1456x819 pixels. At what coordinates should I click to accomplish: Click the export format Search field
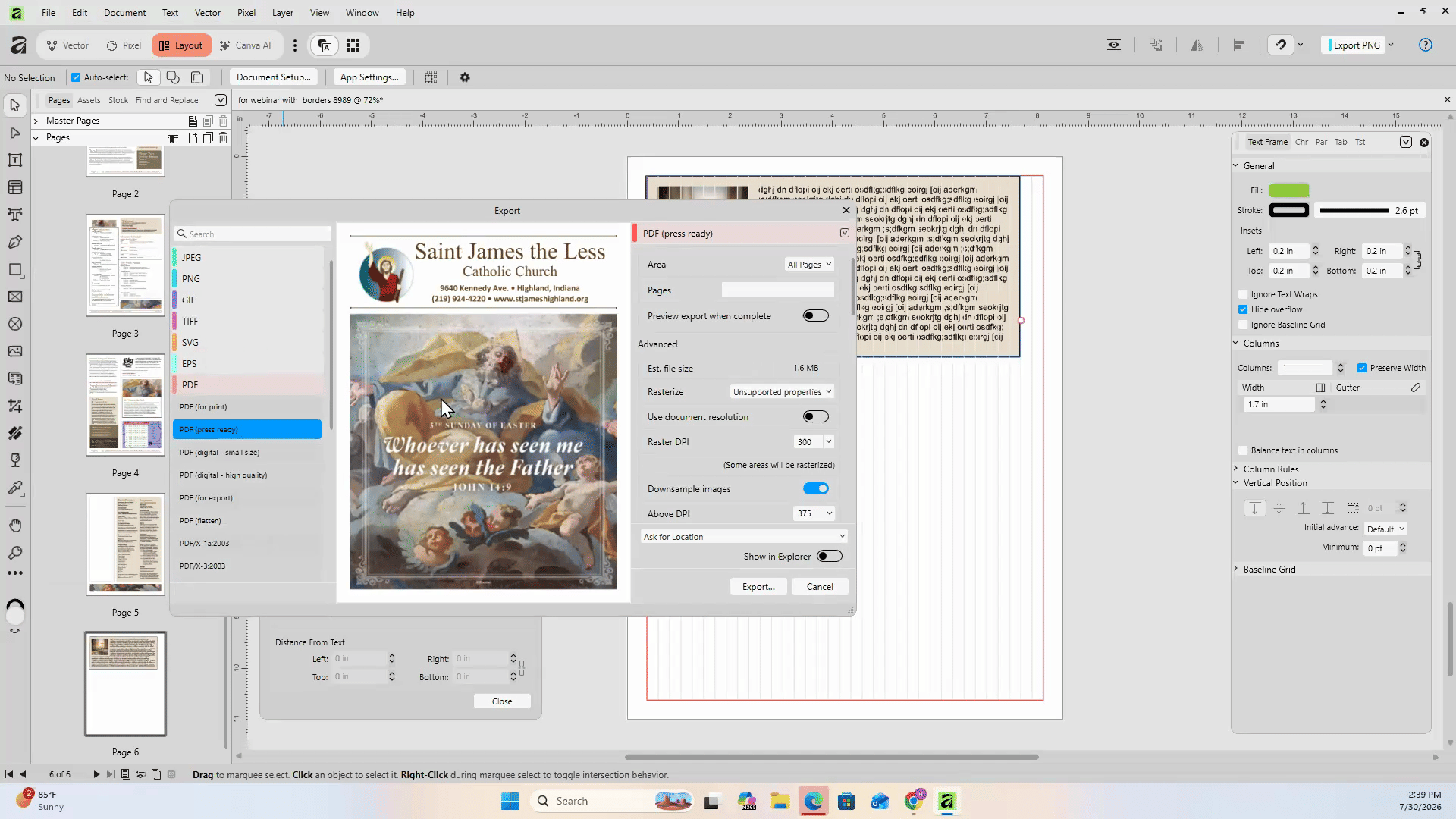pos(253,234)
